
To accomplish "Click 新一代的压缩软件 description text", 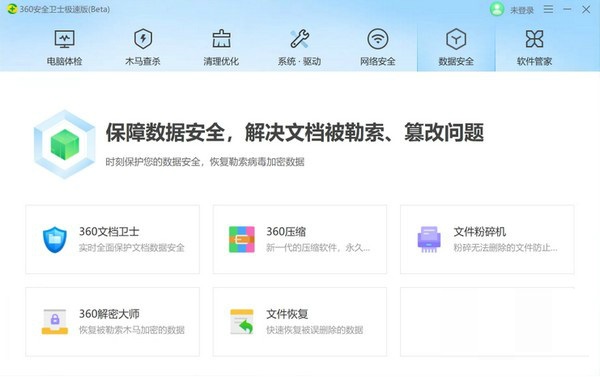I will pos(318,248).
